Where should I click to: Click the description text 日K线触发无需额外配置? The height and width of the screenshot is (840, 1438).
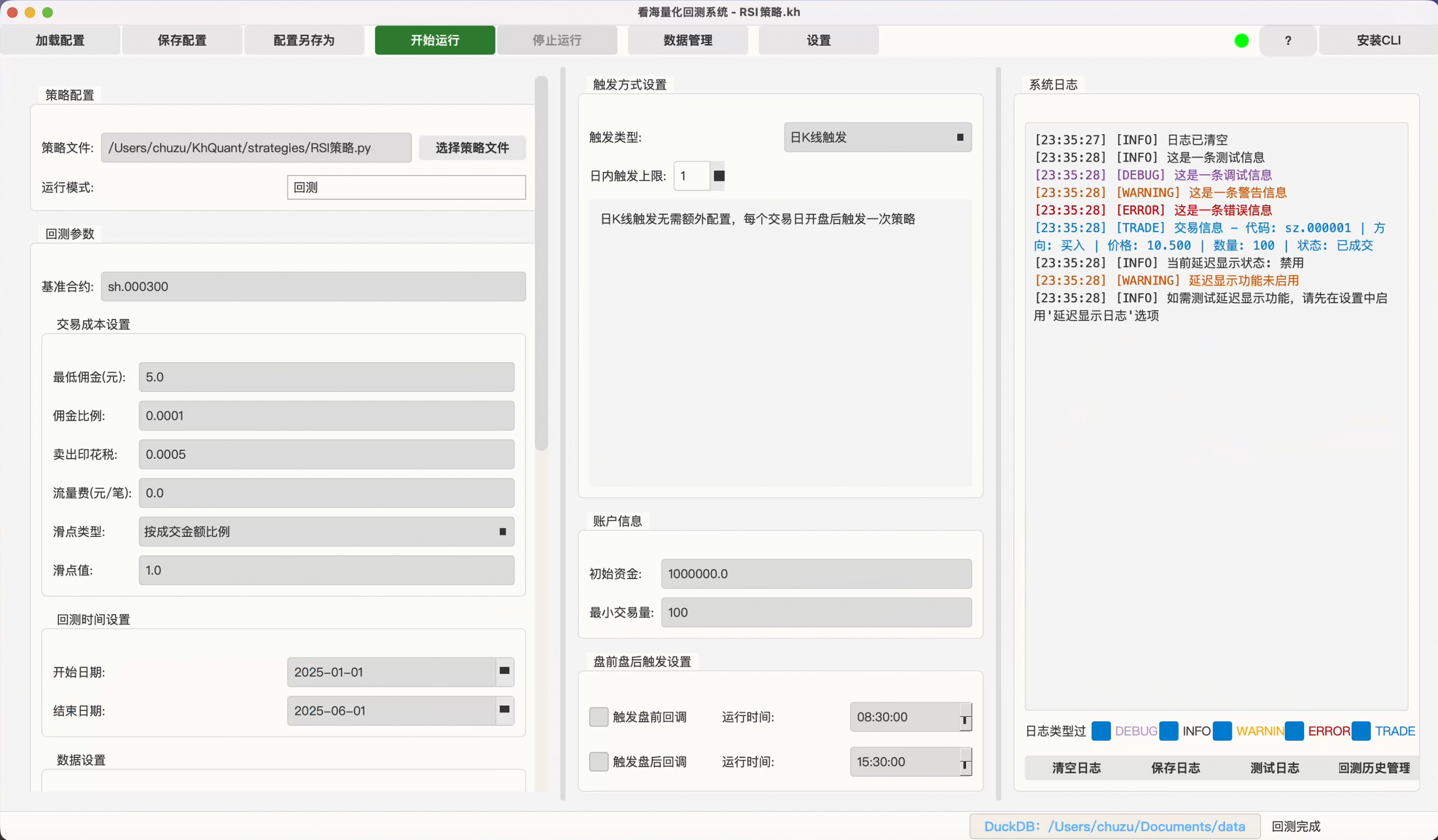(758, 219)
